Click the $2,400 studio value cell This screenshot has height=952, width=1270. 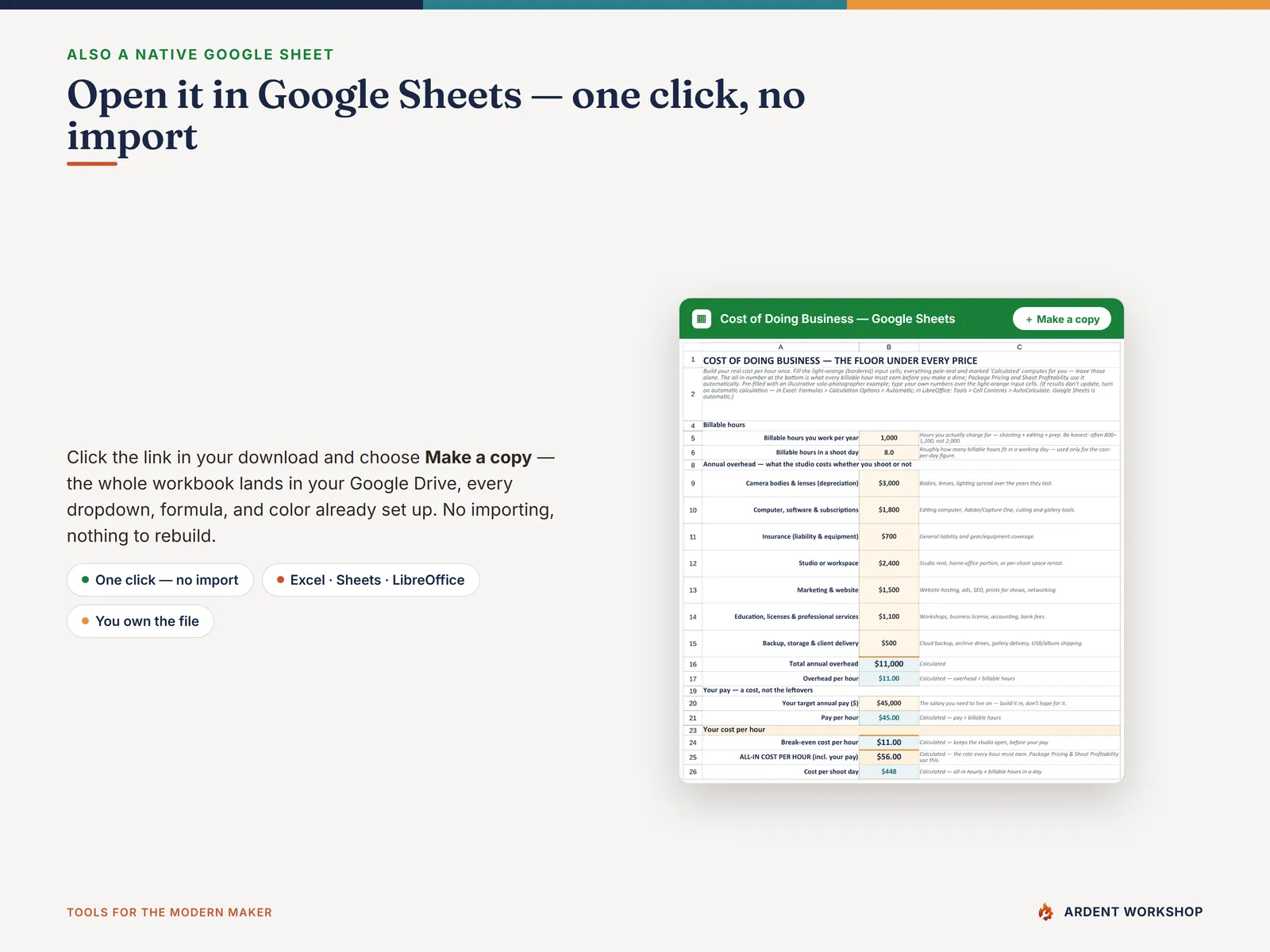889,563
